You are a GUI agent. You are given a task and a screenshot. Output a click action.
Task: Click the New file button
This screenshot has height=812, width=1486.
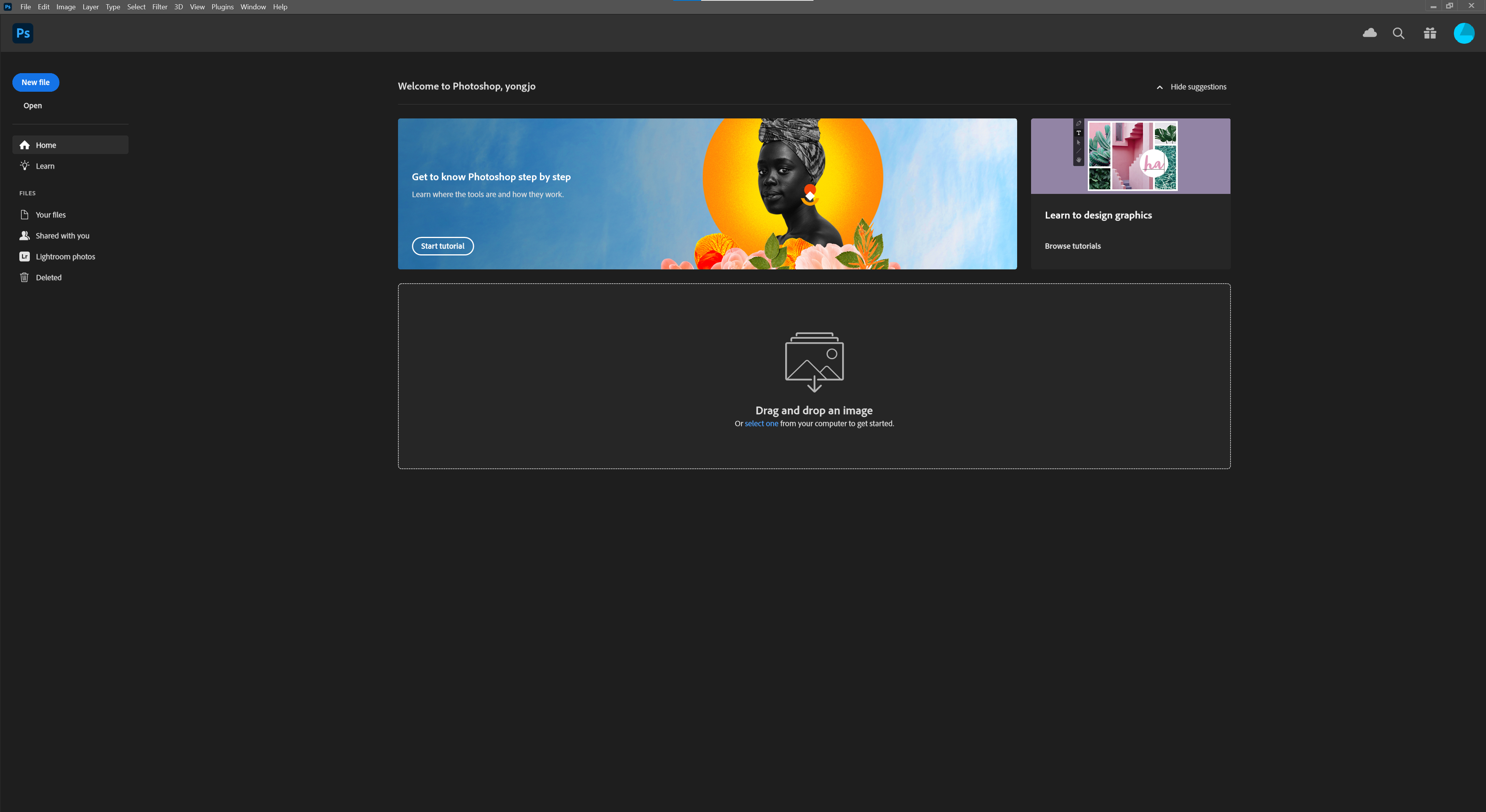pyautogui.click(x=36, y=82)
